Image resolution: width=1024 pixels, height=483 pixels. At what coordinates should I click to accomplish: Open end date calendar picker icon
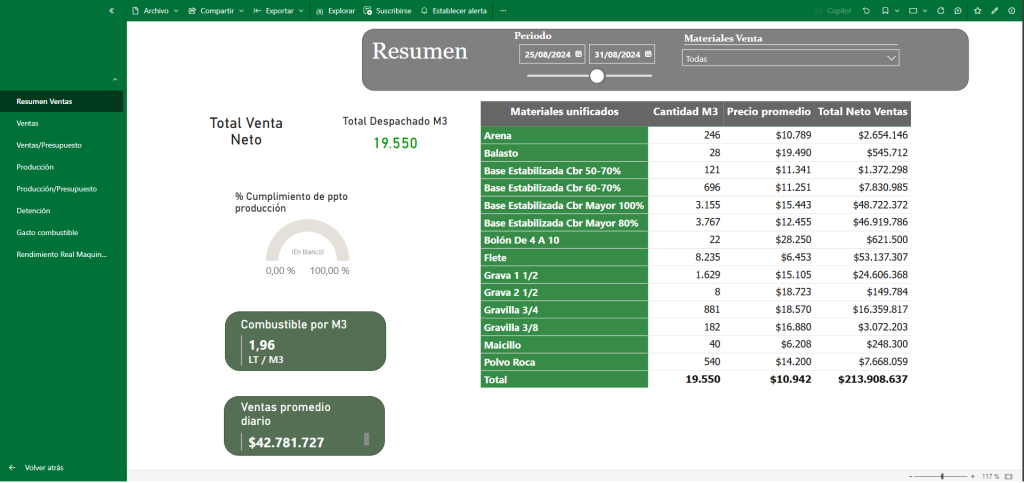pos(648,54)
